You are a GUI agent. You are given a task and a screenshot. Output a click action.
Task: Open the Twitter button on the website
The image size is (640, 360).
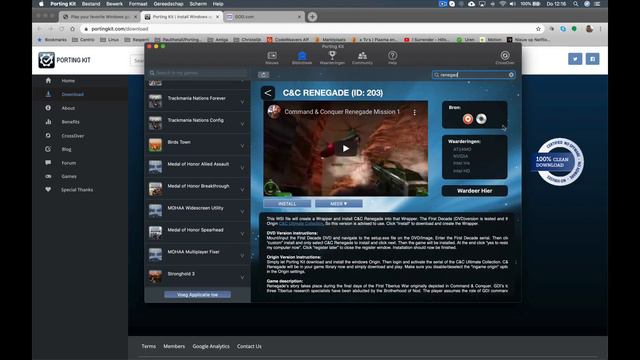click(575, 59)
